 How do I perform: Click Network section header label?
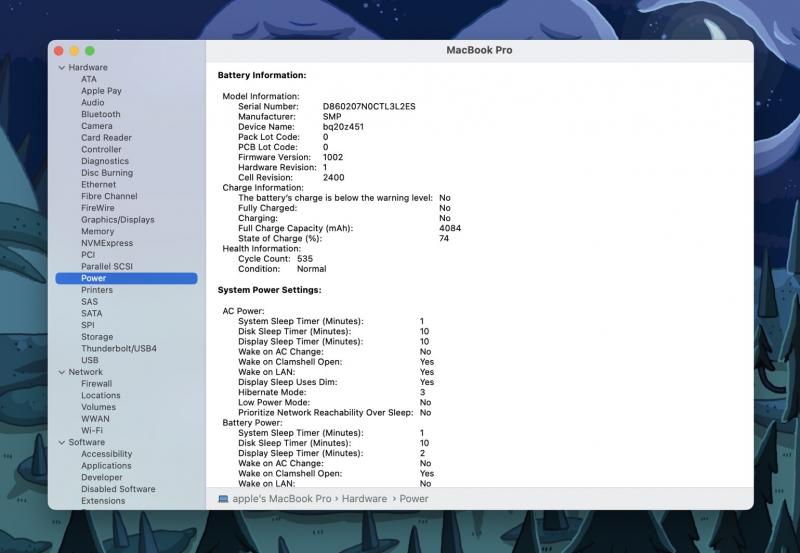tap(86, 372)
